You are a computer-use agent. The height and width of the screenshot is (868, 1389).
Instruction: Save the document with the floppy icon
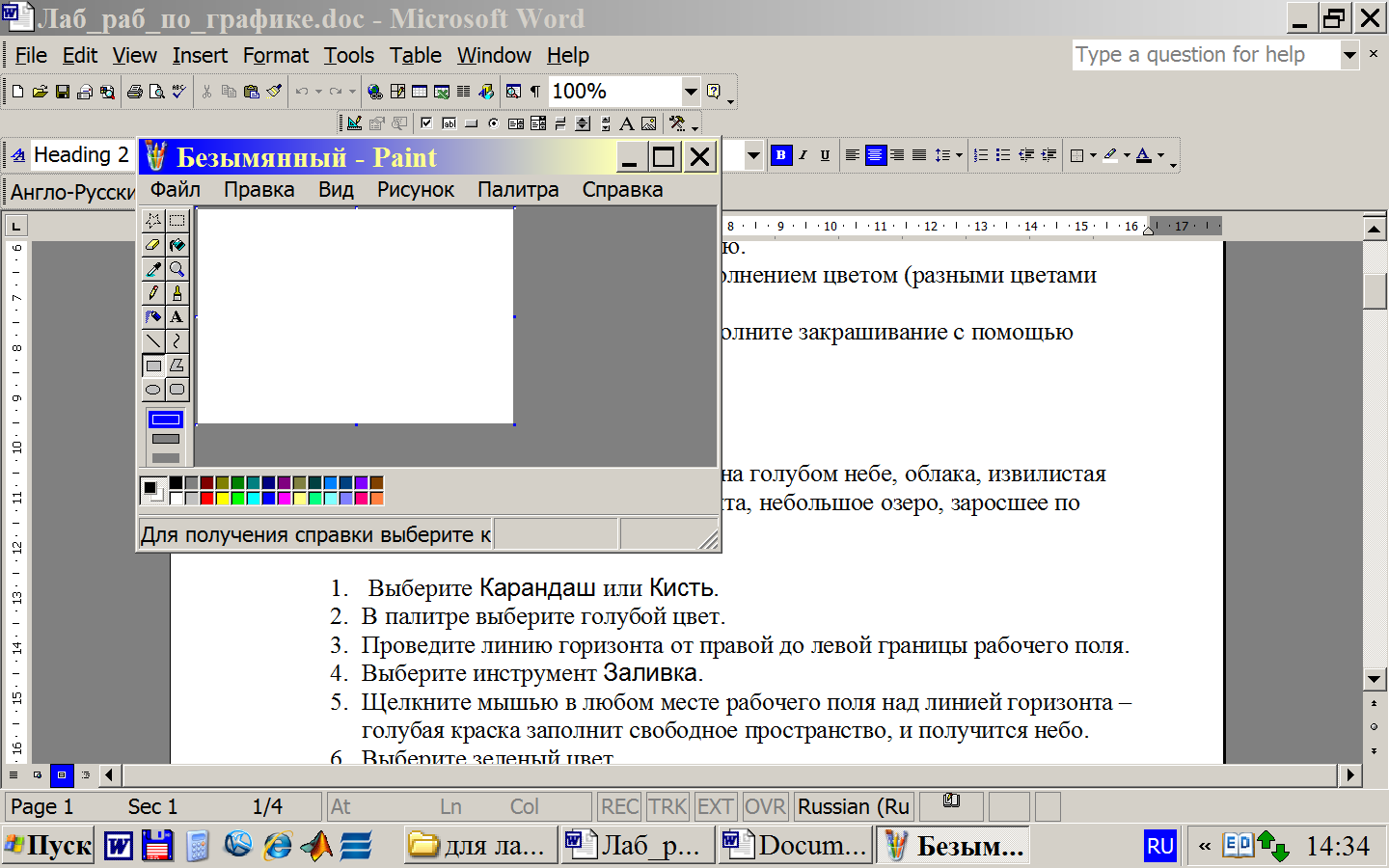[63, 92]
